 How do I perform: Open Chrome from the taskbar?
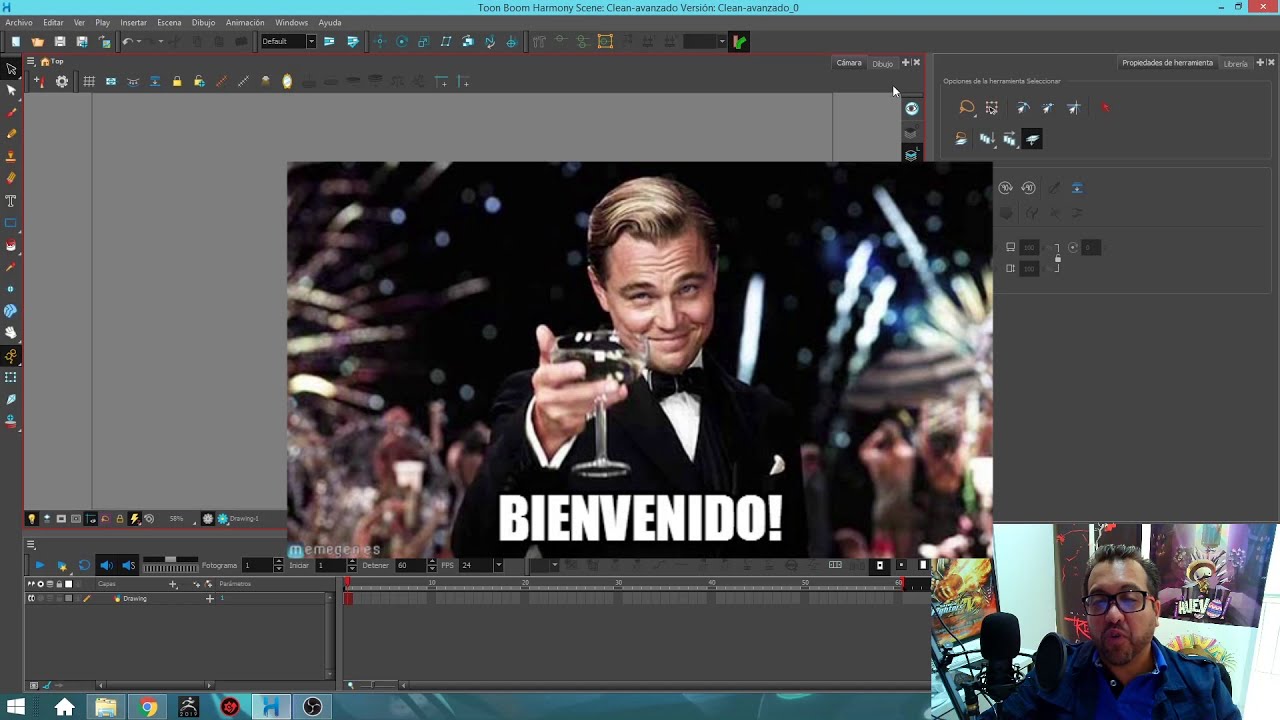pos(148,707)
